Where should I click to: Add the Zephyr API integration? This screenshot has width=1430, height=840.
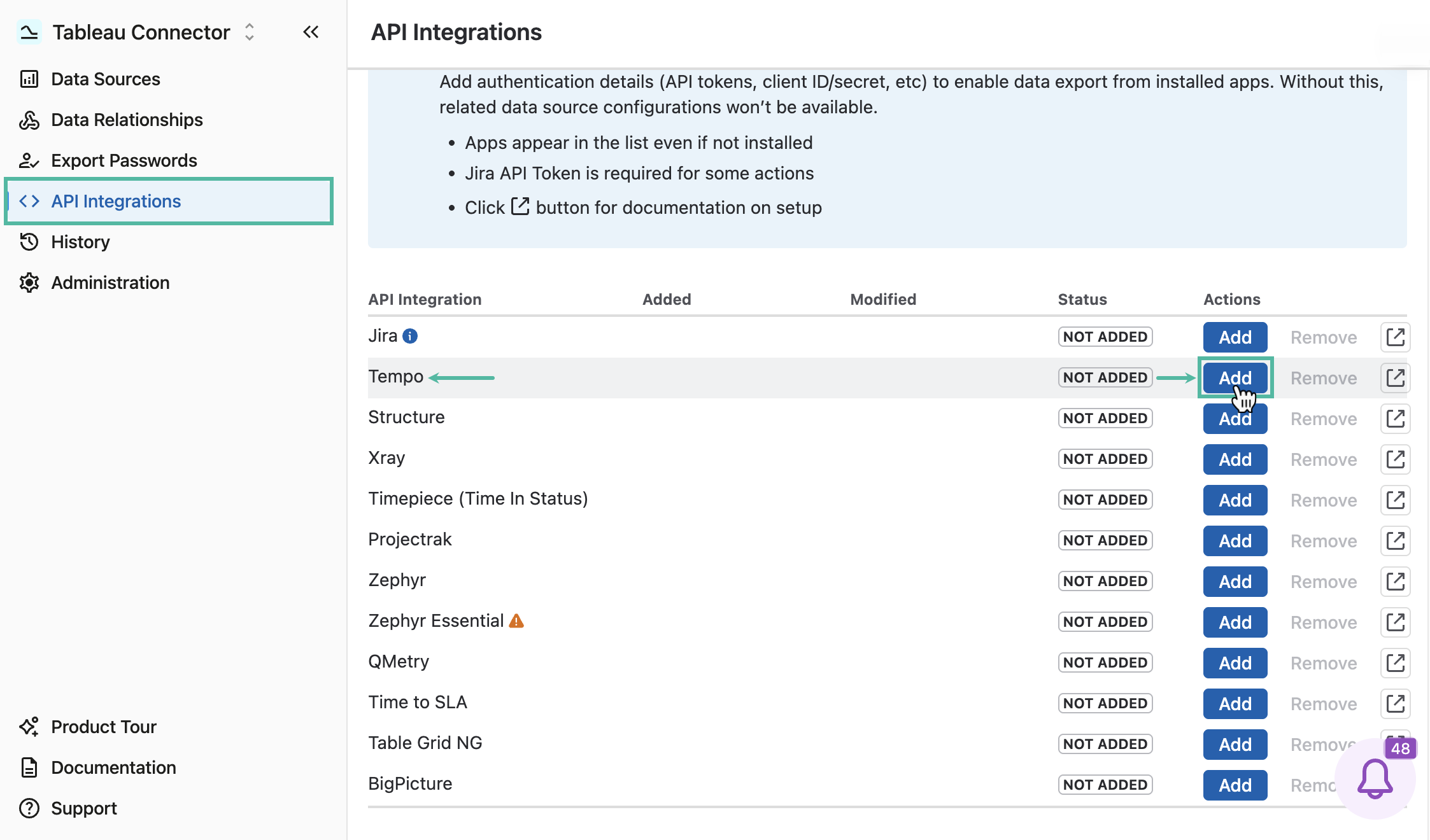(1235, 582)
